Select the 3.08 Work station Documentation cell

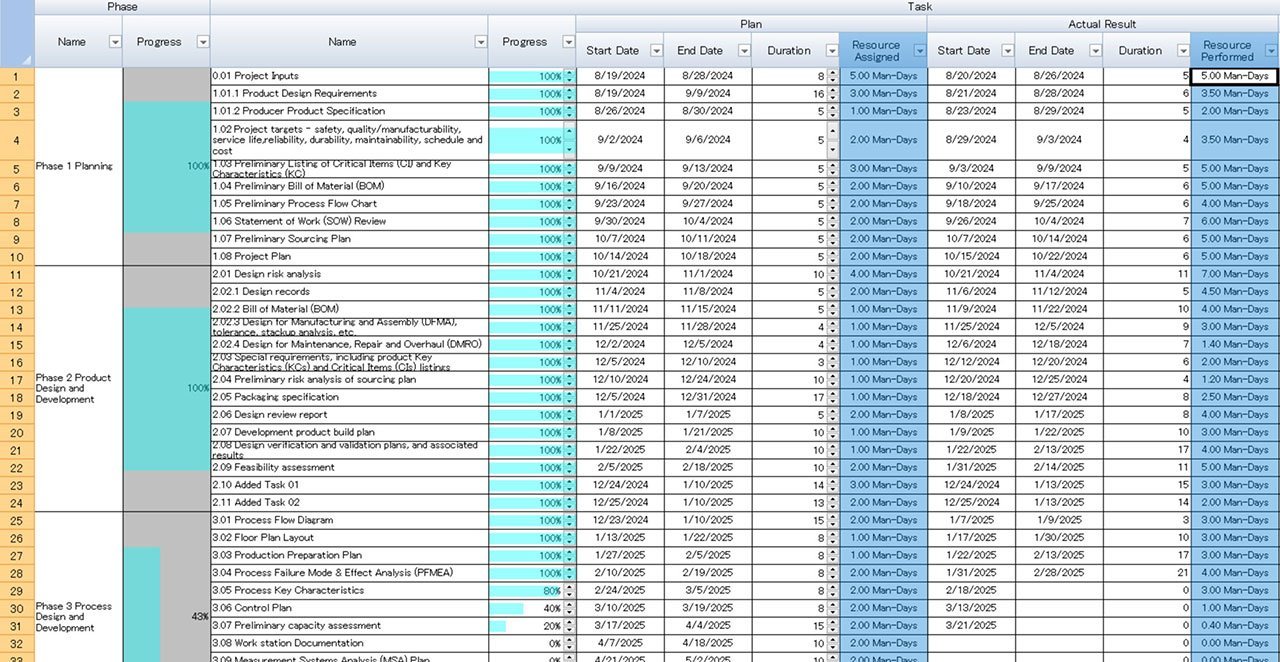pos(349,643)
